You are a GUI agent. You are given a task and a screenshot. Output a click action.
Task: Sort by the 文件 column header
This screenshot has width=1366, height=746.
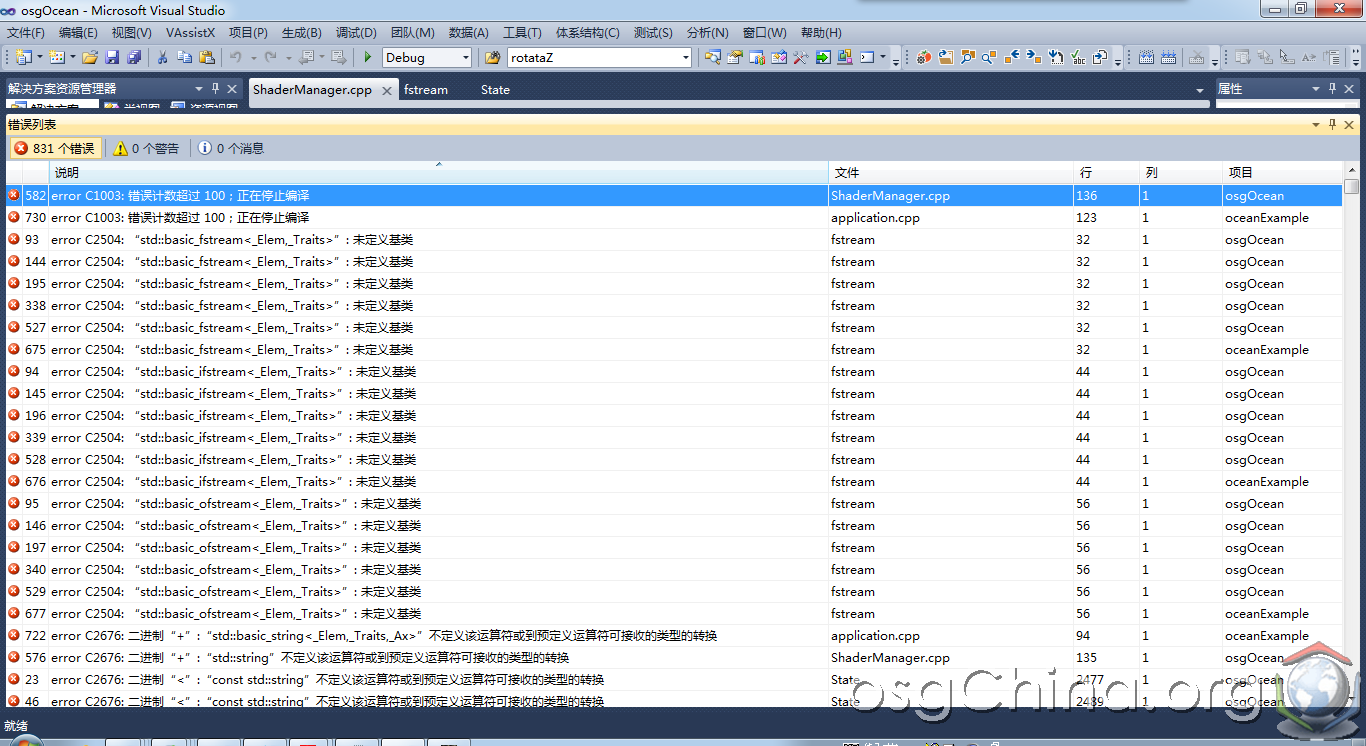[x=951, y=173]
